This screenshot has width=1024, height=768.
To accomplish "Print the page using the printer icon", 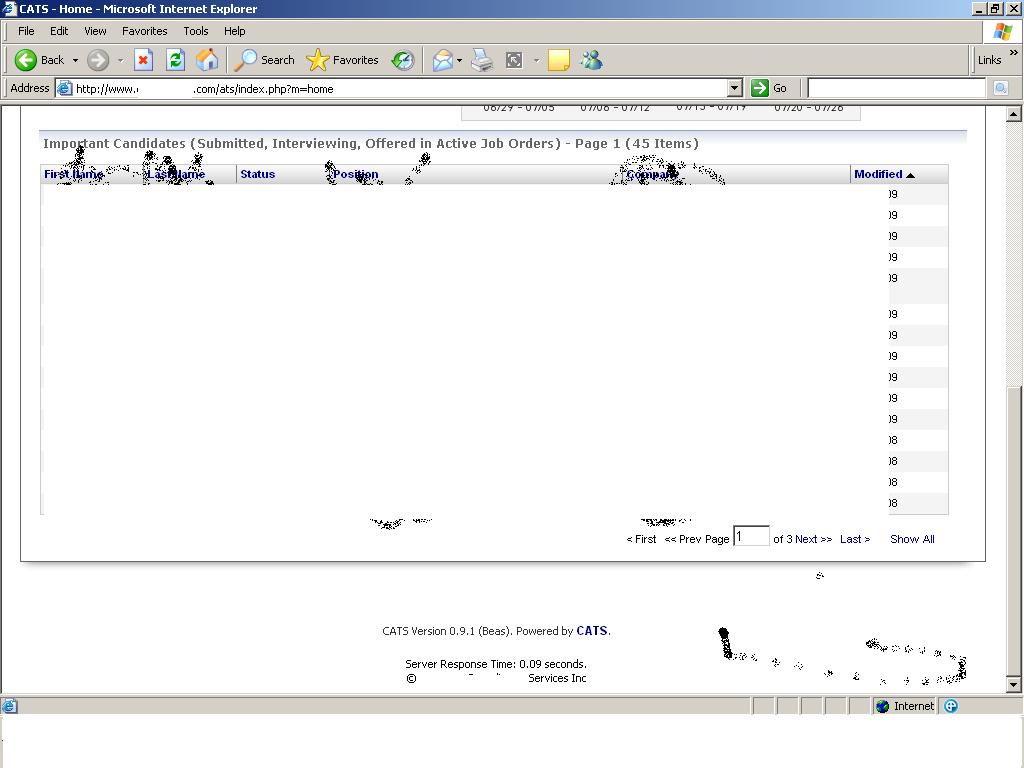I will click(482, 60).
